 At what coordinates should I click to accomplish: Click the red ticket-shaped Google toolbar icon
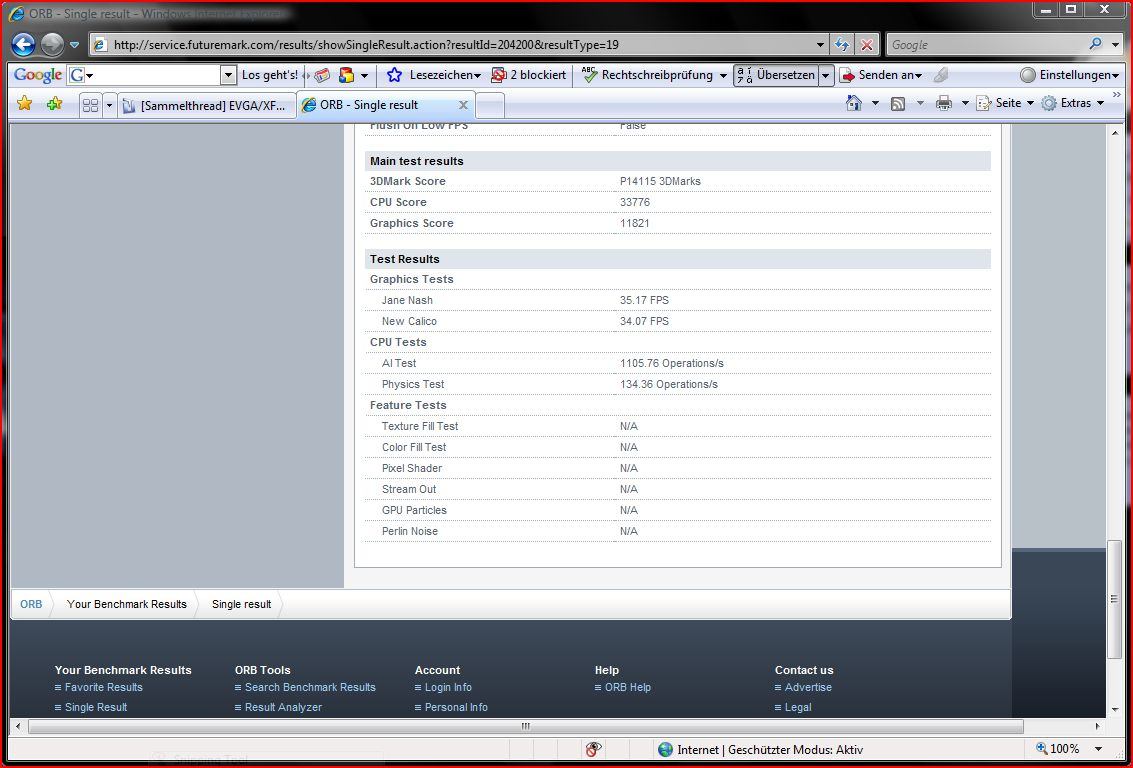[322, 75]
